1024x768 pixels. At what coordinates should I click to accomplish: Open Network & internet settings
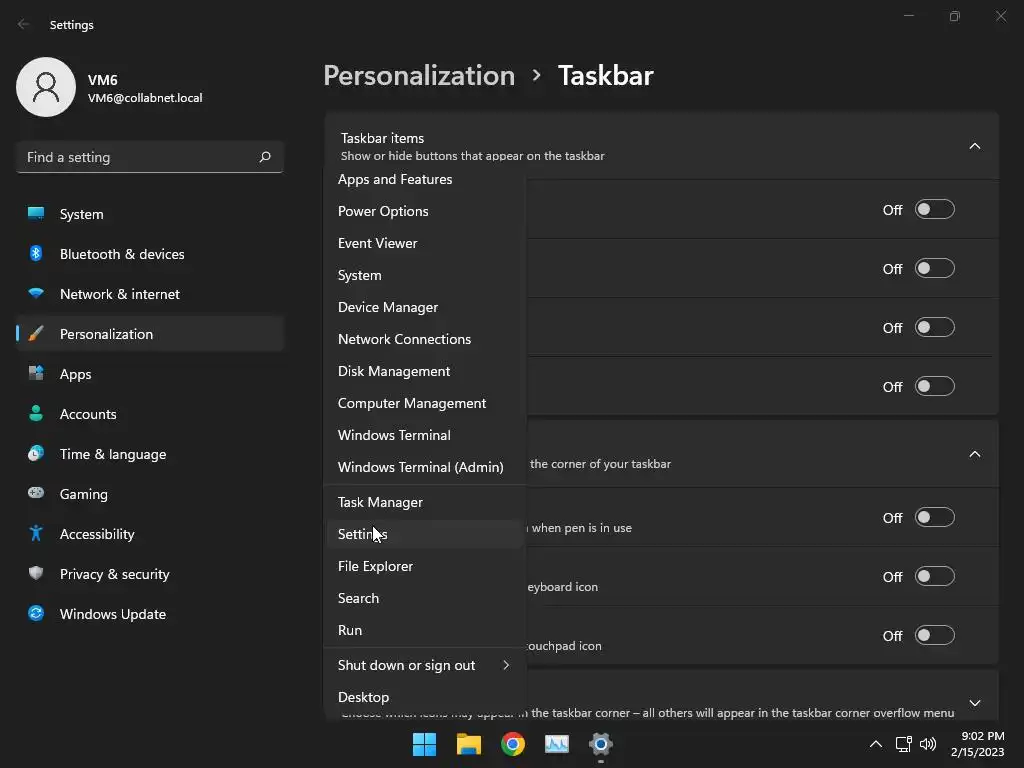click(150, 294)
